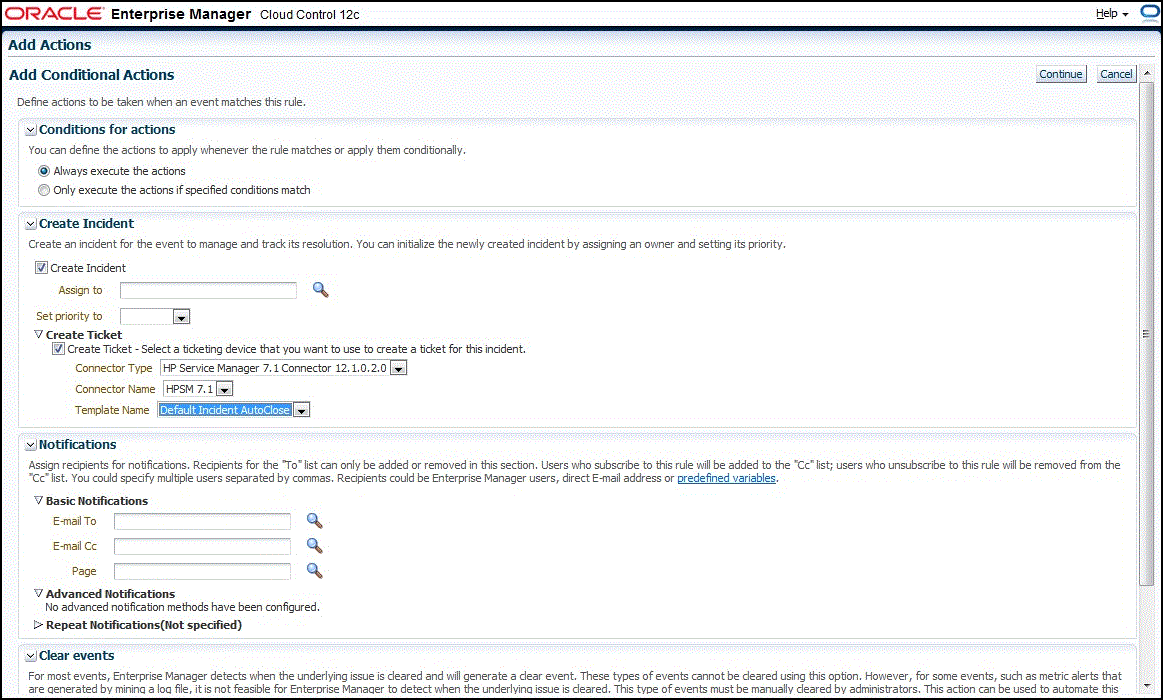
Task: Collapse the Notifications section
Action: 30,446
